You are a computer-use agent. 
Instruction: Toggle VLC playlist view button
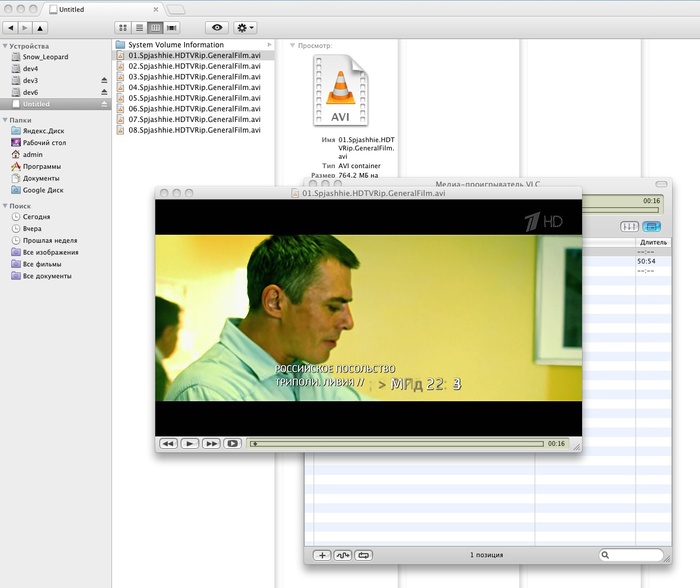651,226
